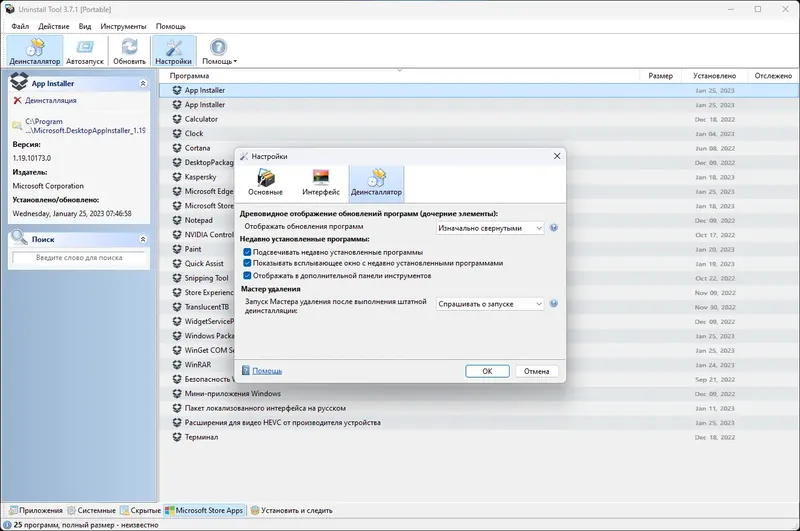This screenshot has height=531, width=800.
Task: Open the C:\Program install folder link
Action: pyautogui.click(x=85, y=126)
